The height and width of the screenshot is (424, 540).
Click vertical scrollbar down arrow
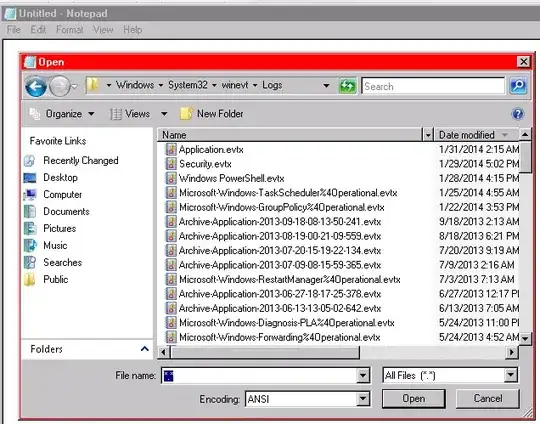coord(525,339)
